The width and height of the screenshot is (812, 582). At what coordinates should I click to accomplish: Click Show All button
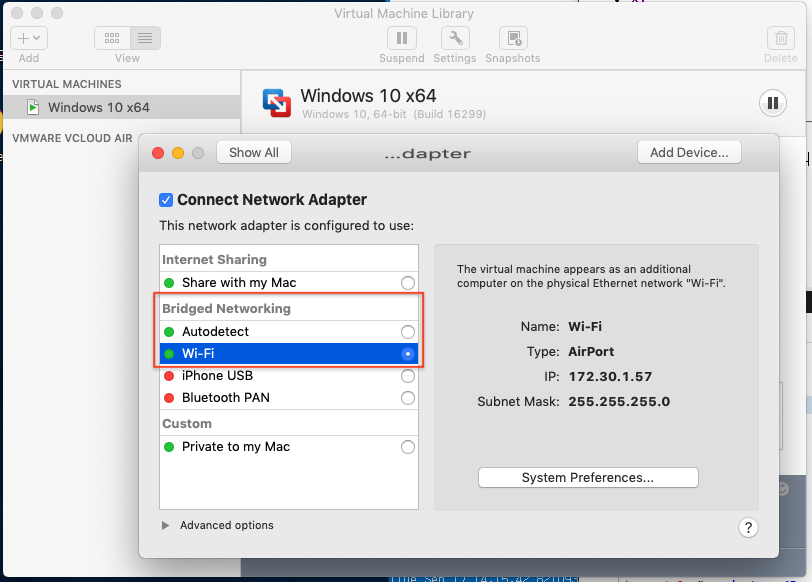[254, 153]
